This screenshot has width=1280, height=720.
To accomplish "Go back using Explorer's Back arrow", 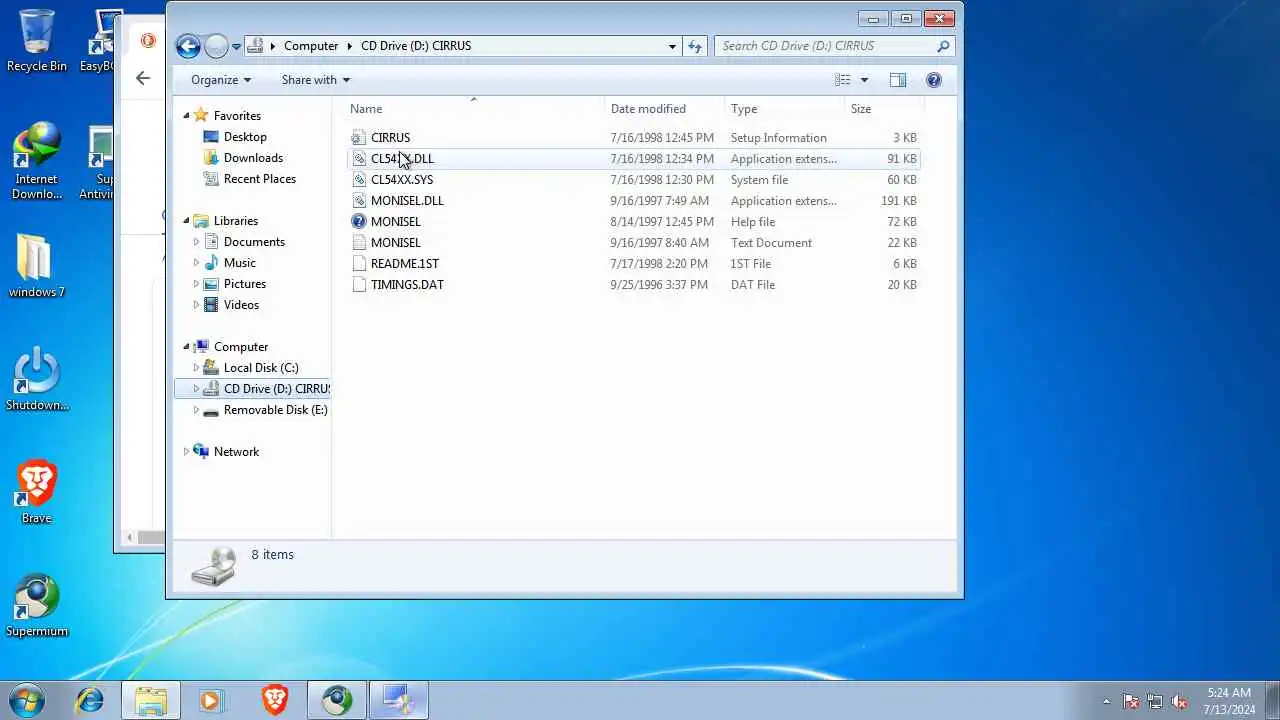I will point(188,46).
